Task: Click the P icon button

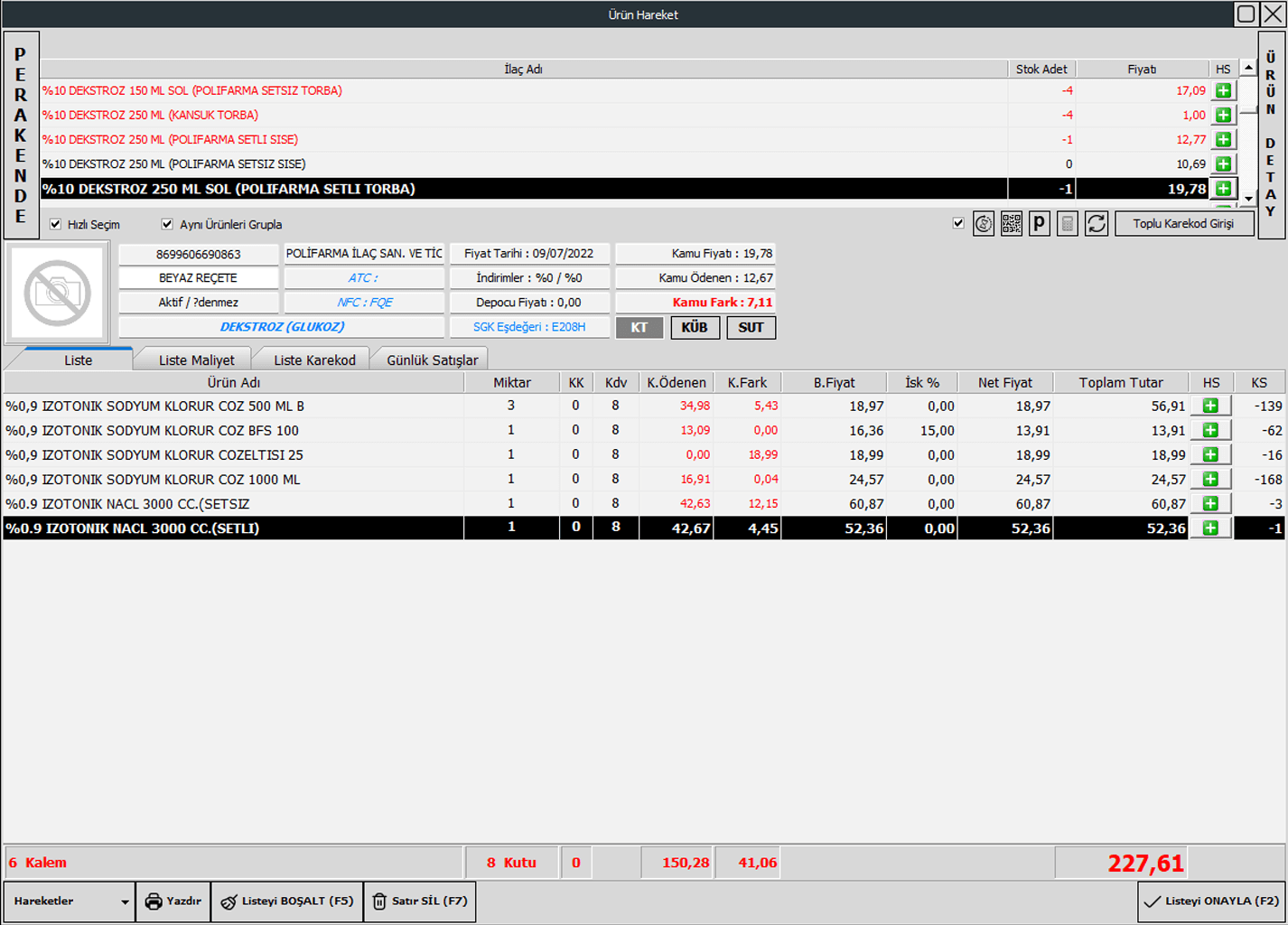Action: click(x=1040, y=223)
